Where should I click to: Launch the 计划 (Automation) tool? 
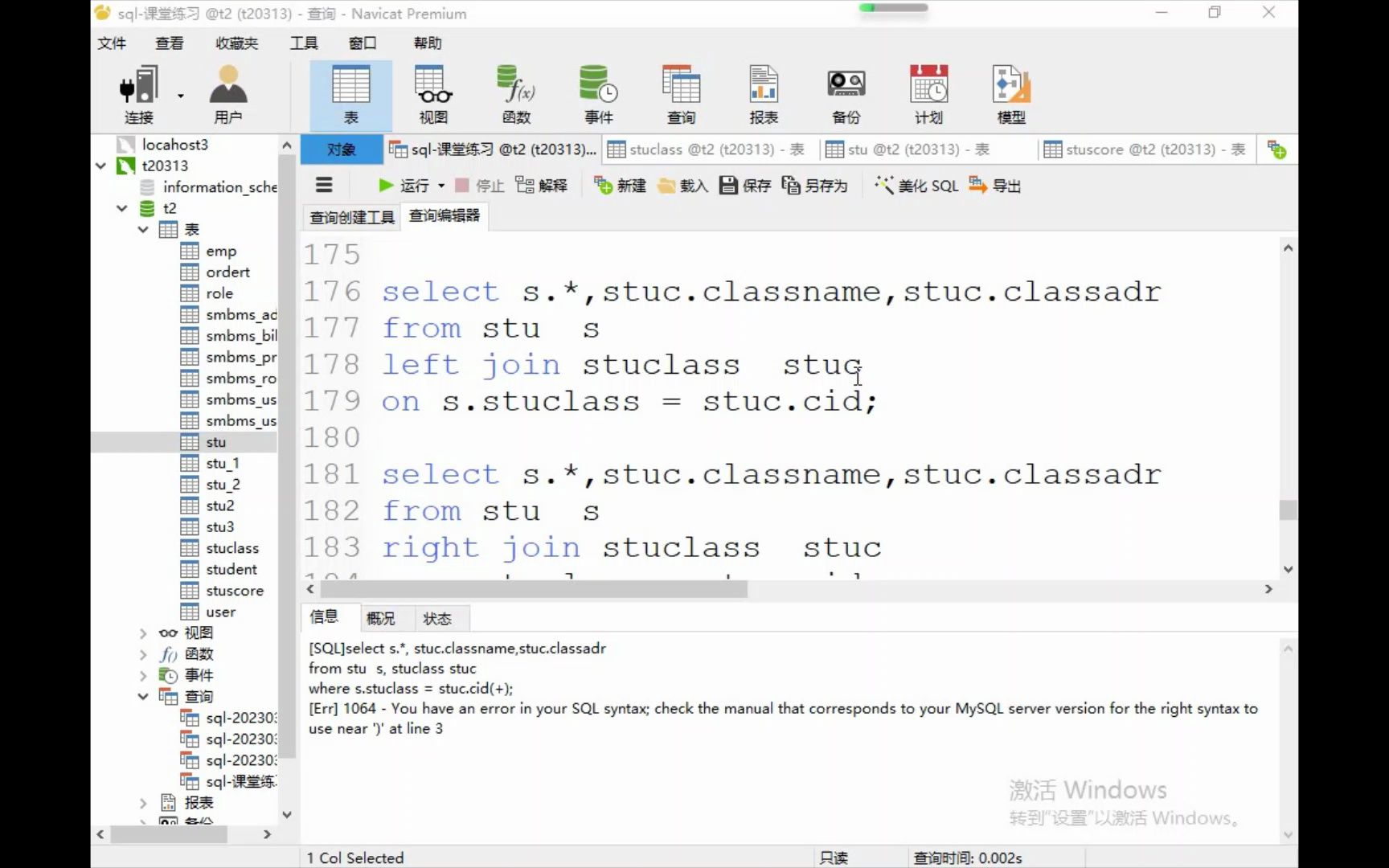click(x=928, y=94)
